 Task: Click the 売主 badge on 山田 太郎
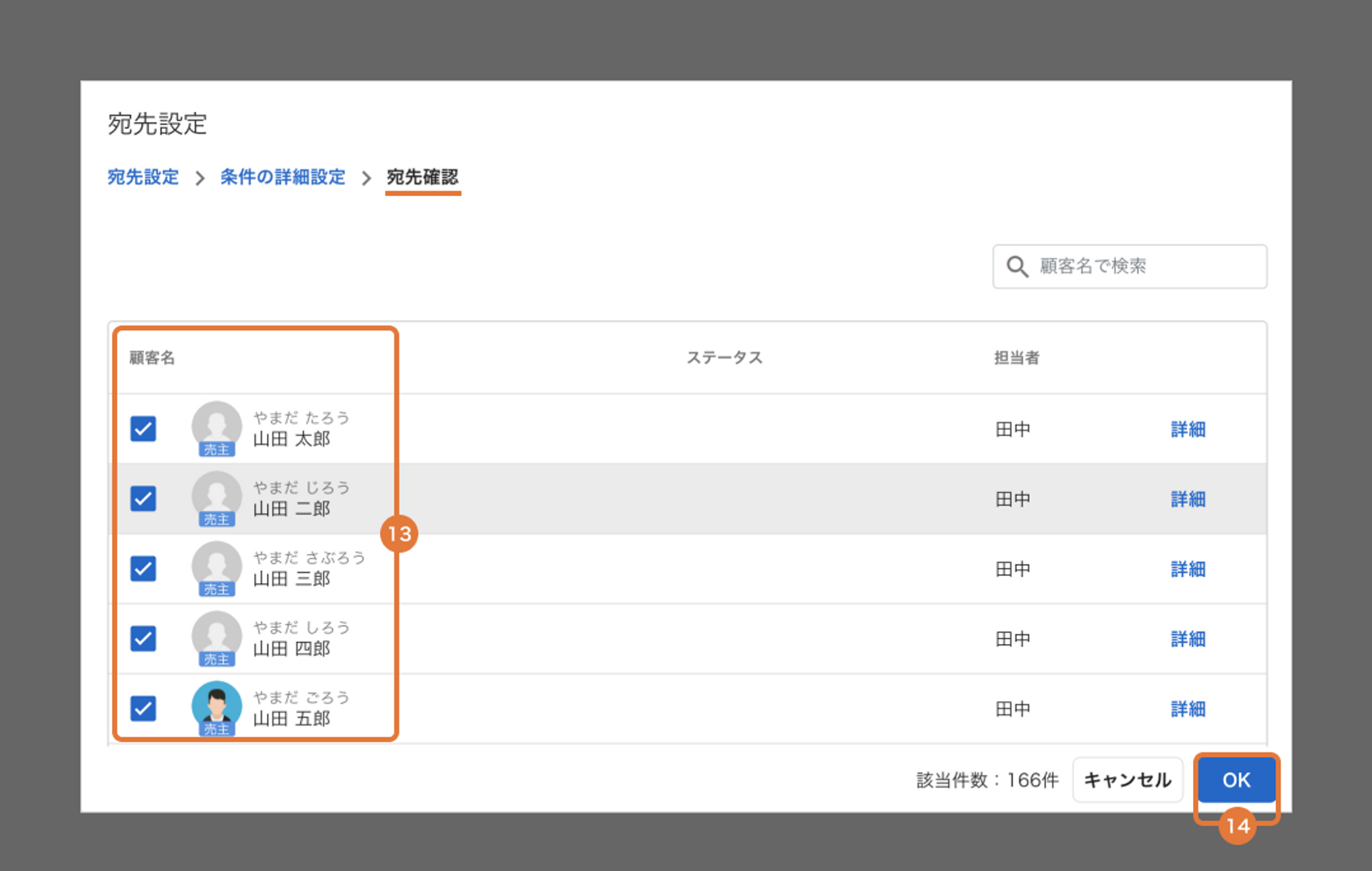tap(217, 449)
